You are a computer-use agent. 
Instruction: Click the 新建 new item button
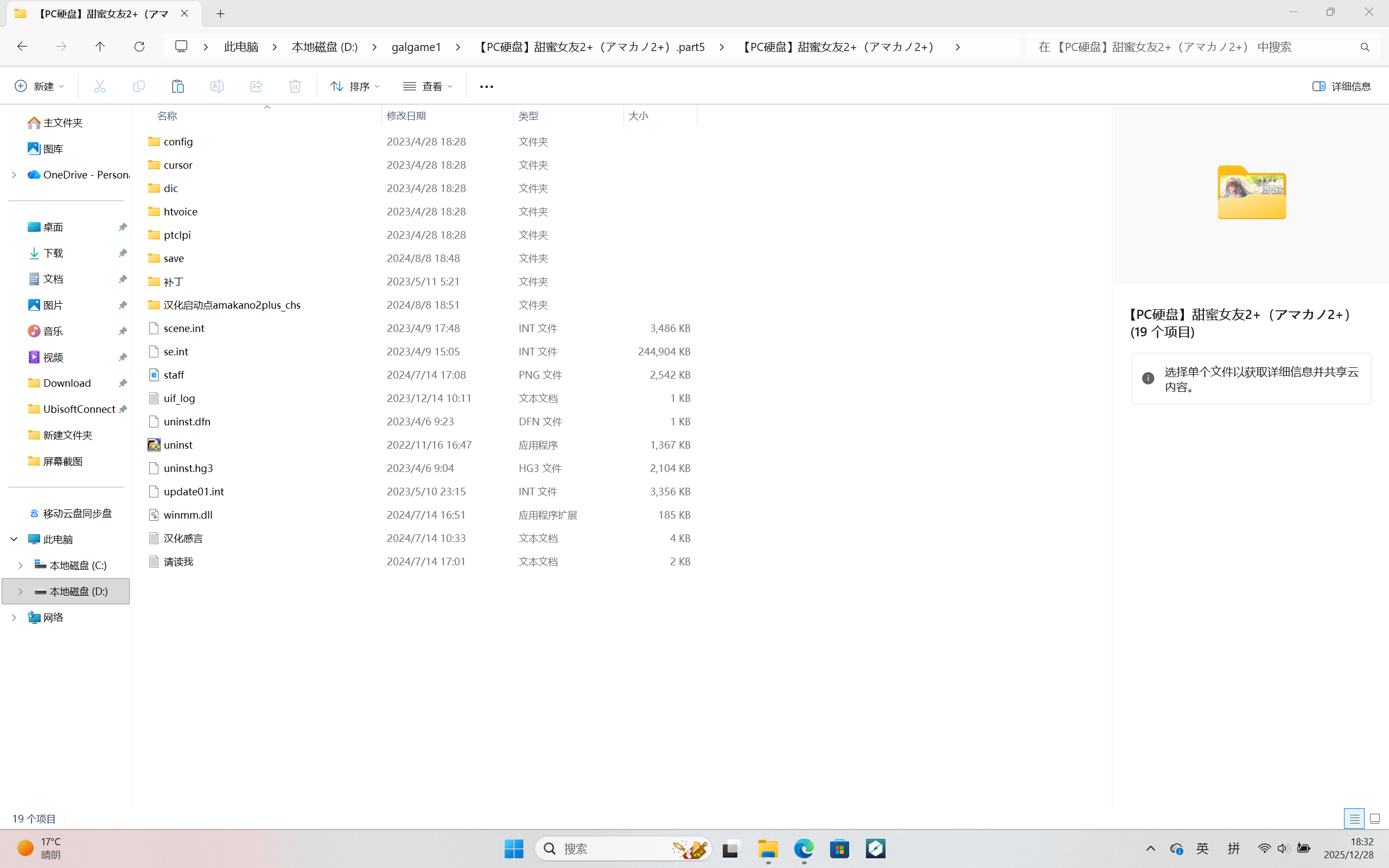click(x=39, y=86)
